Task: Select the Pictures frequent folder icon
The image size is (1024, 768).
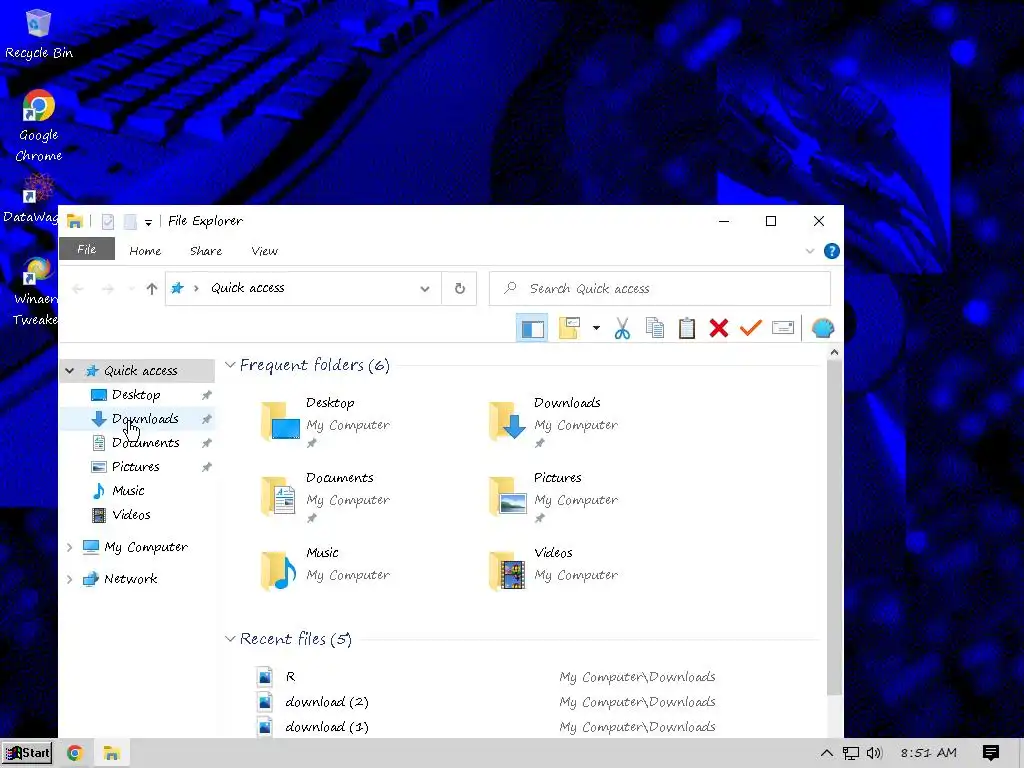Action: (x=508, y=497)
